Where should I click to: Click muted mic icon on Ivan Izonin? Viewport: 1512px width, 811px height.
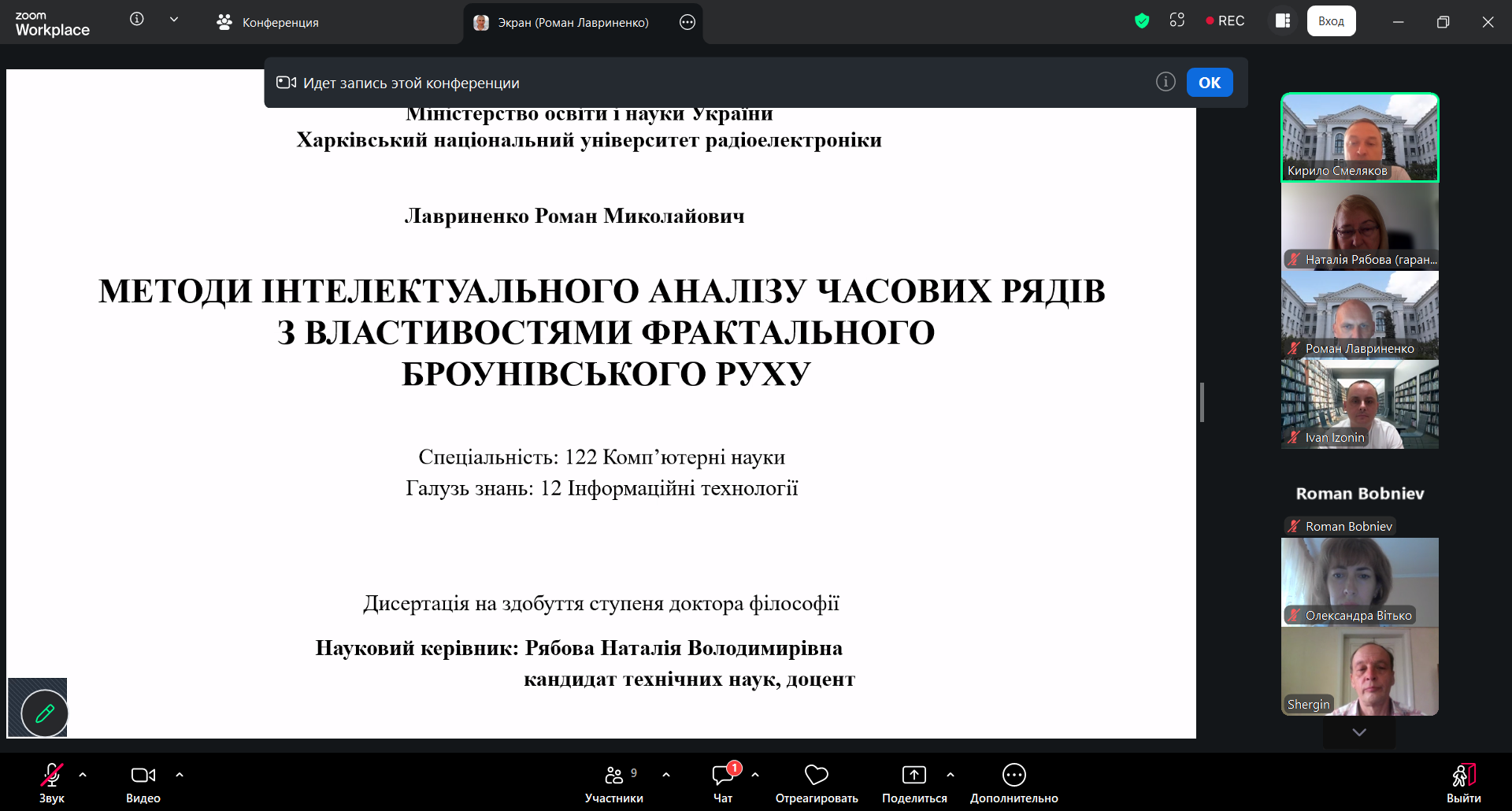click(1294, 437)
